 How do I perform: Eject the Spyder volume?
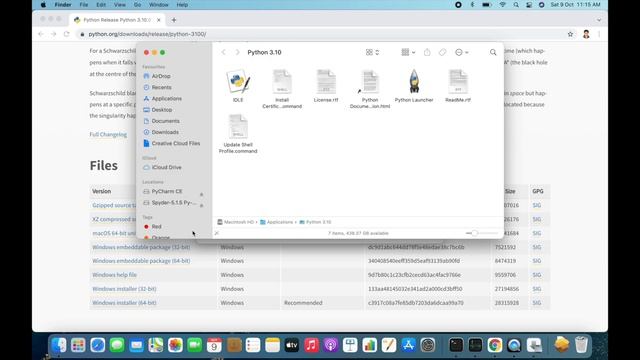click(x=201, y=206)
